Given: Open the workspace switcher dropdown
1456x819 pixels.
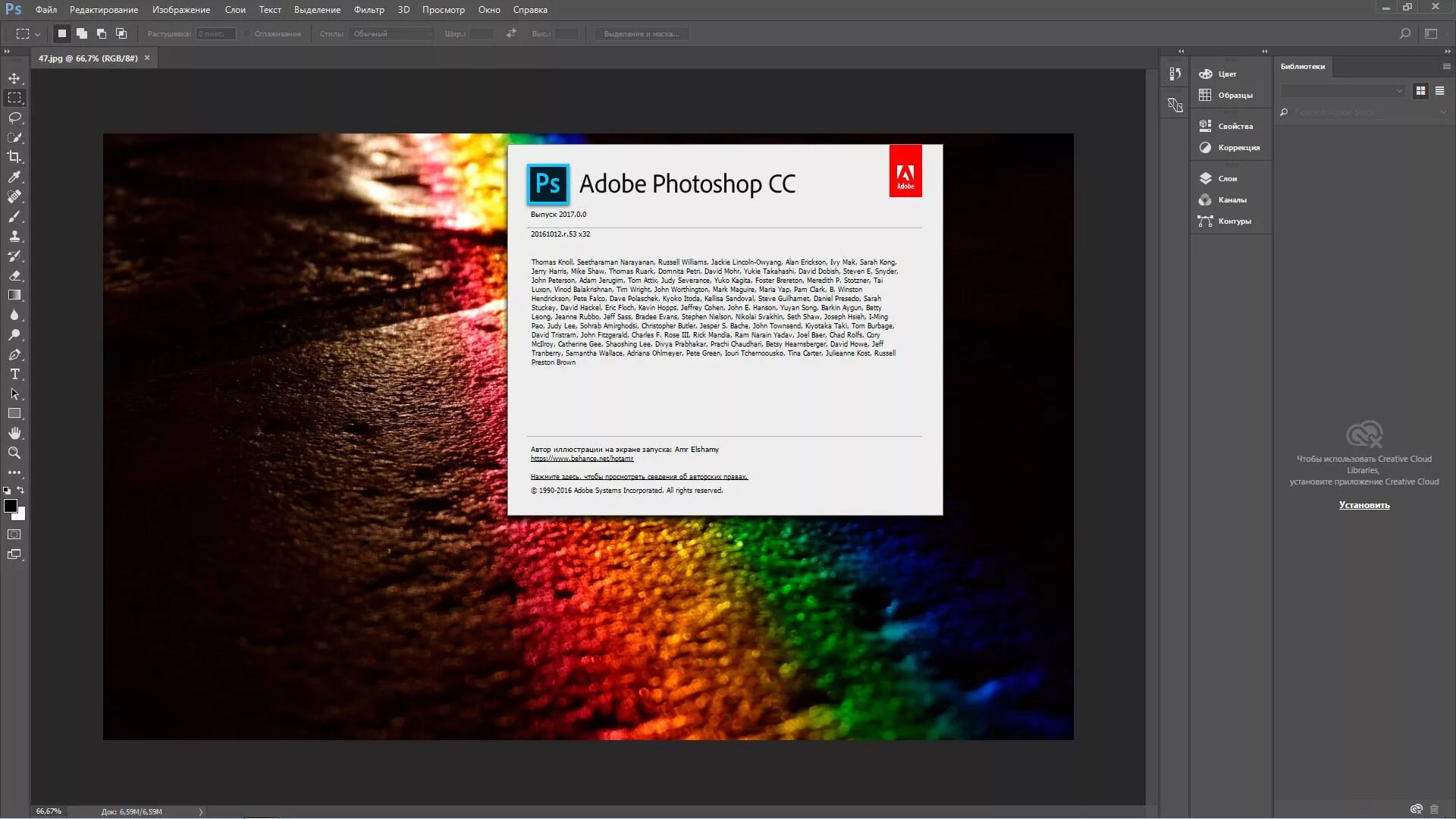Looking at the screenshot, I should [1431, 33].
